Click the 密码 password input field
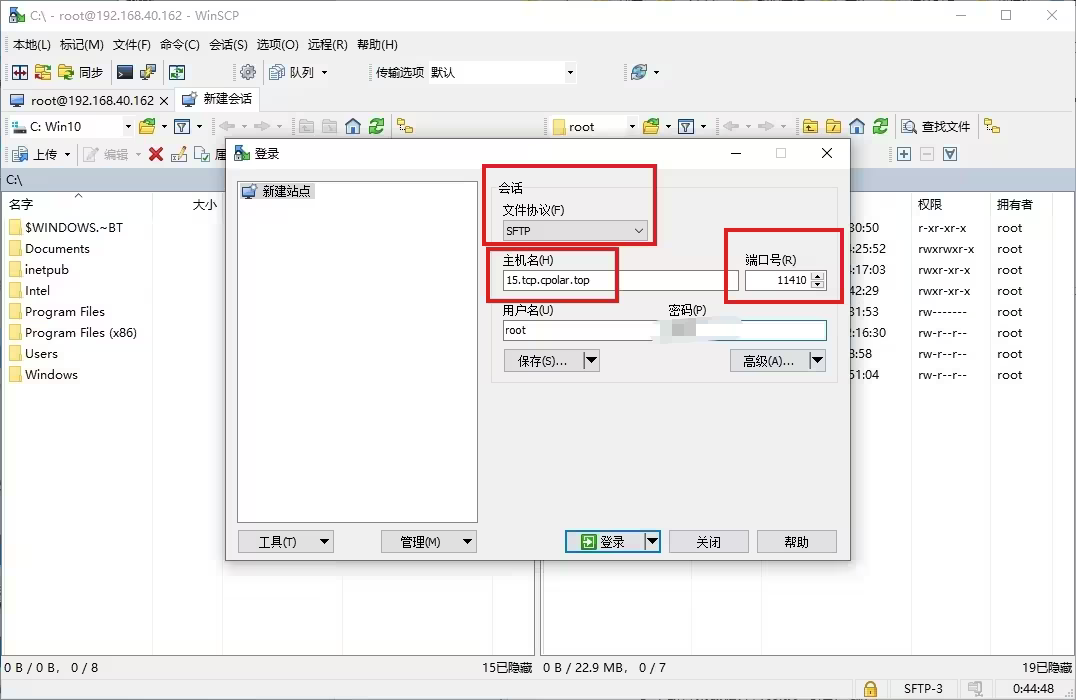This screenshot has width=1076, height=700. point(747,330)
